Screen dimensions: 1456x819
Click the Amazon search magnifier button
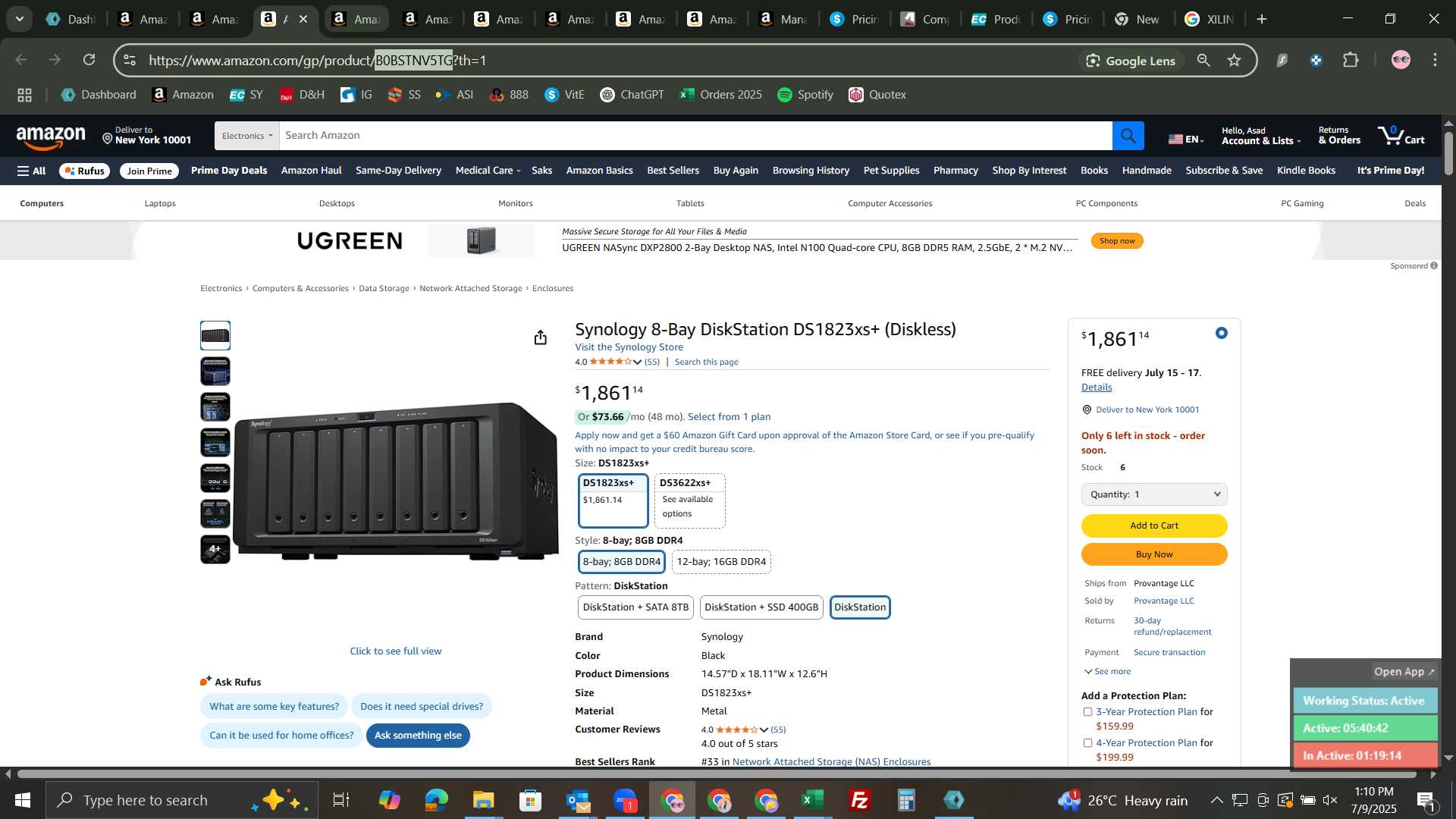[x=1128, y=136]
